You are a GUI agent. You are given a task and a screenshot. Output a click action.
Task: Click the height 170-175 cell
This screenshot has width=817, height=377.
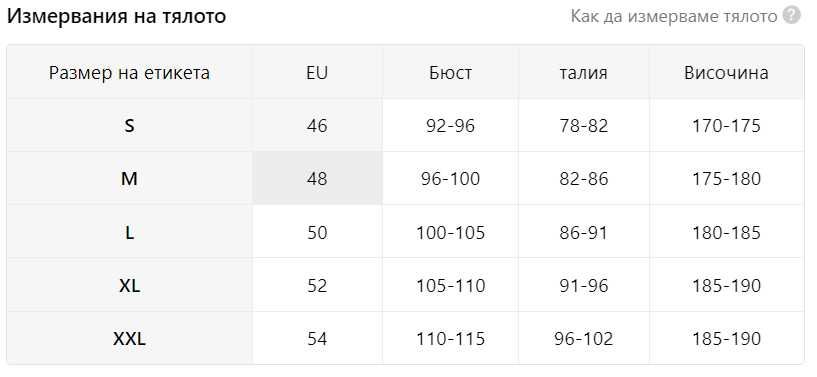(726, 125)
